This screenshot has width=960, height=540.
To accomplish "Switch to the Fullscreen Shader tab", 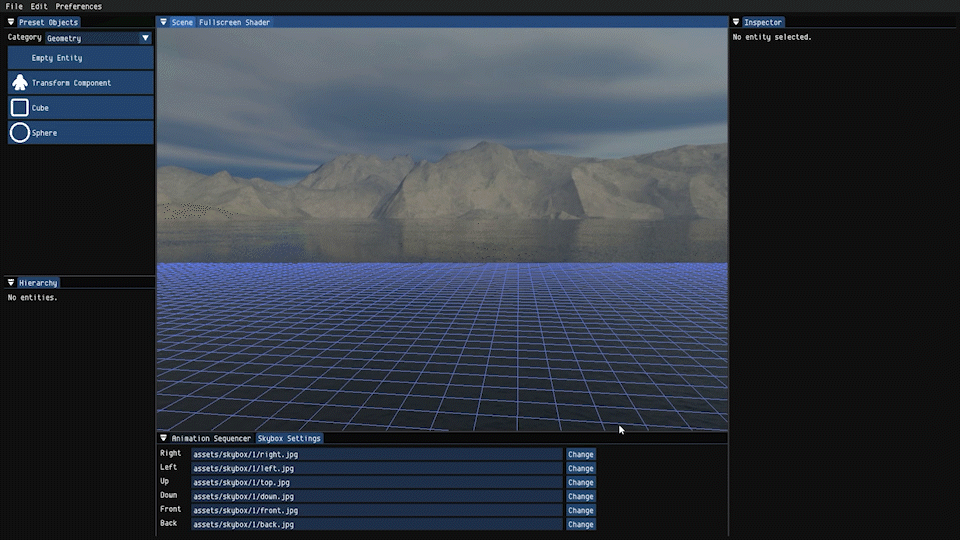I will (x=234, y=22).
